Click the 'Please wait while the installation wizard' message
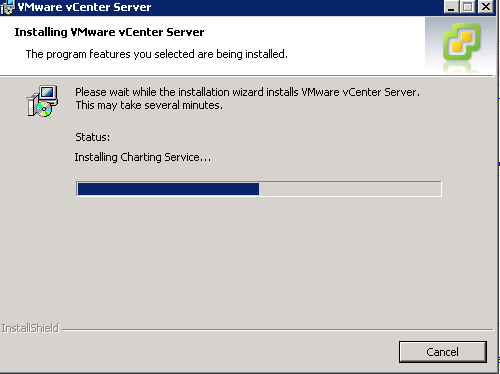Viewport: 500px width, 374px height. click(247, 92)
